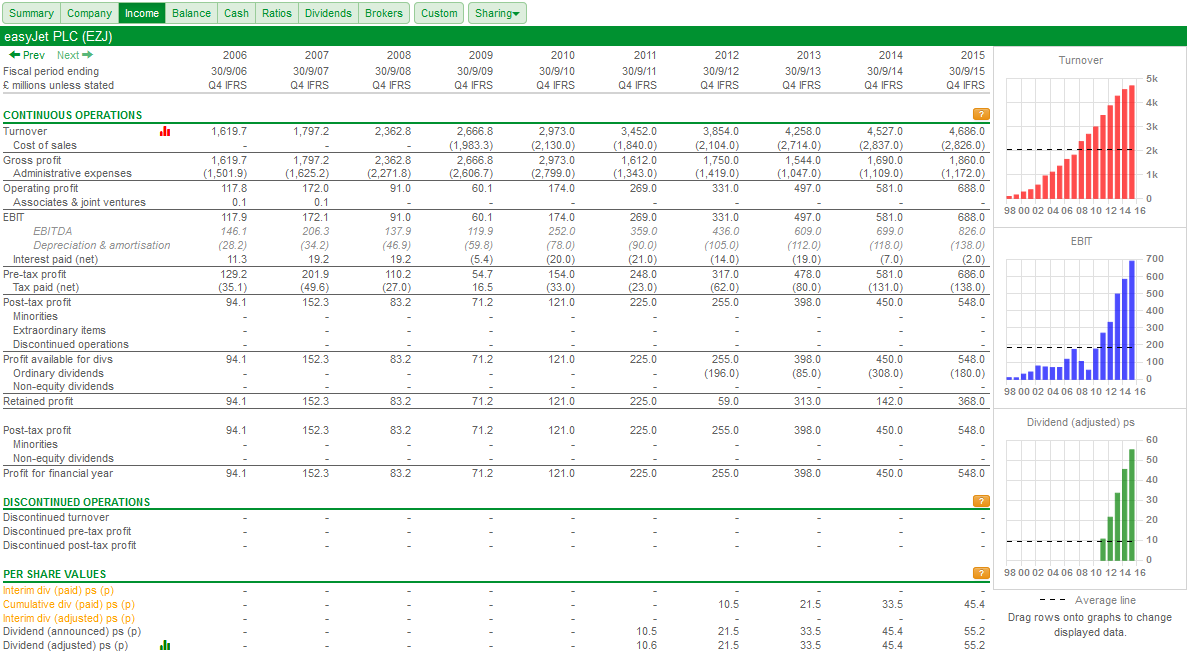Click the green chart icon beside Dividend (adjusted) ps
Screen dimensions: 1187x652
165,645
